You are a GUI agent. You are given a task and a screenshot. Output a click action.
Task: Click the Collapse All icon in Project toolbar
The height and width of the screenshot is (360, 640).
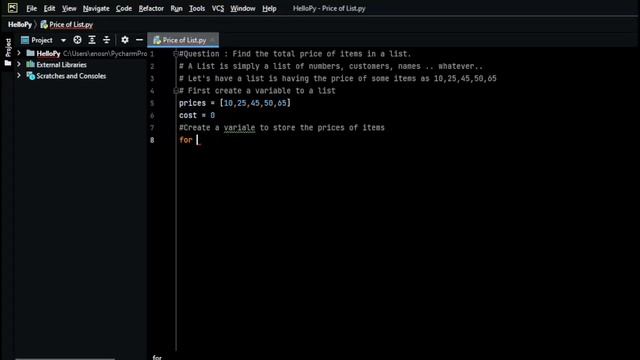pyautogui.click(x=107, y=40)
